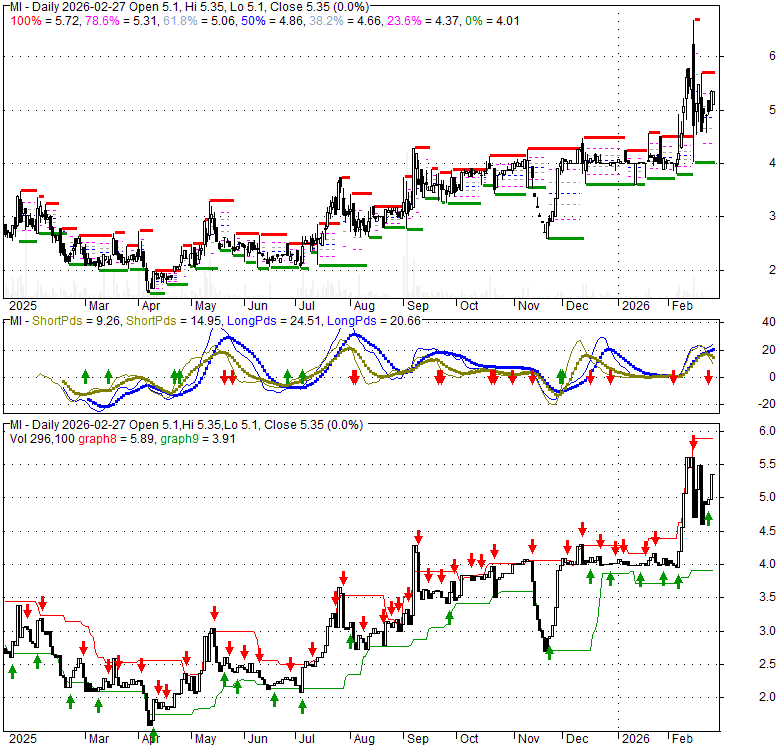Click the '6' price level on top chart axis
This screenshot has width=780, height=745.
tap(772, 56)
